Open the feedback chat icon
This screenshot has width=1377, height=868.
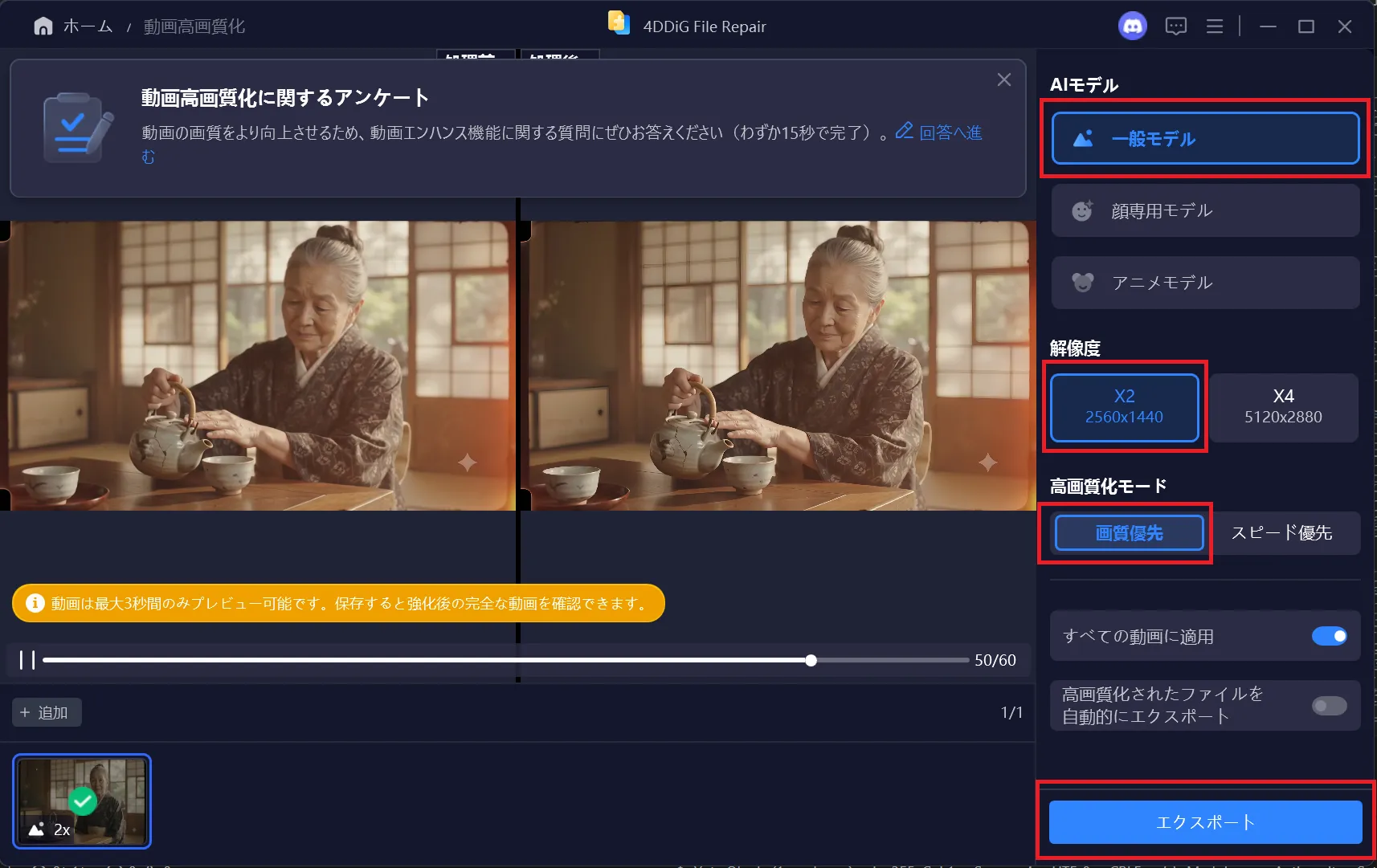coord(1175,26)
